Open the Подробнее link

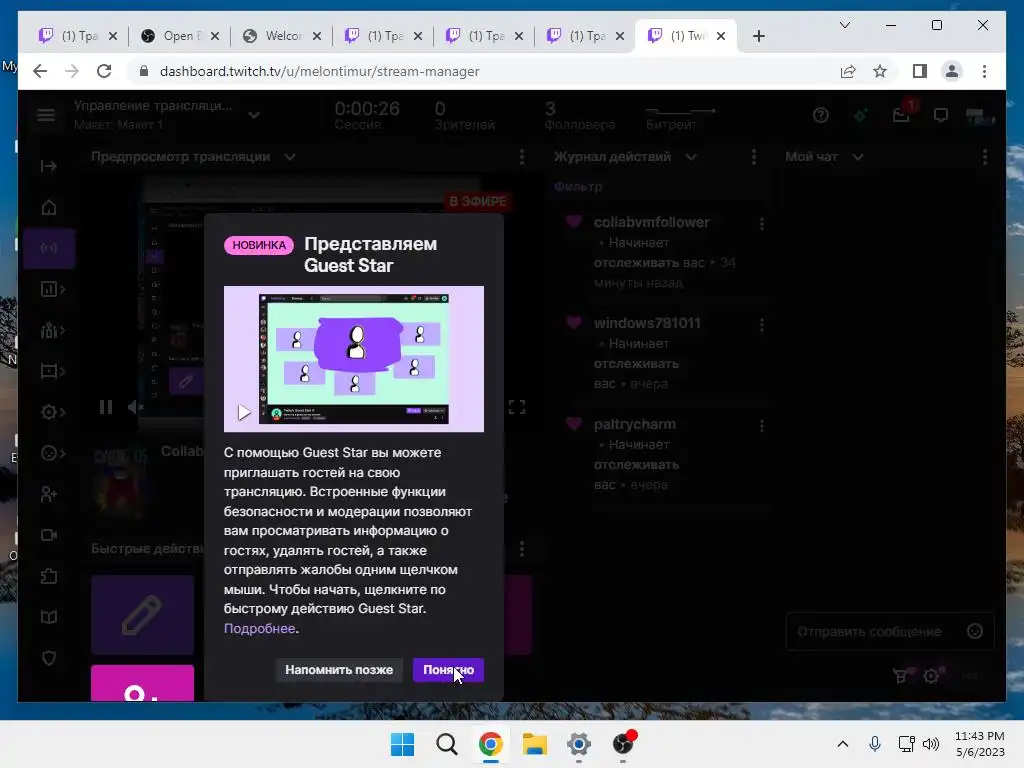point(259,628)
